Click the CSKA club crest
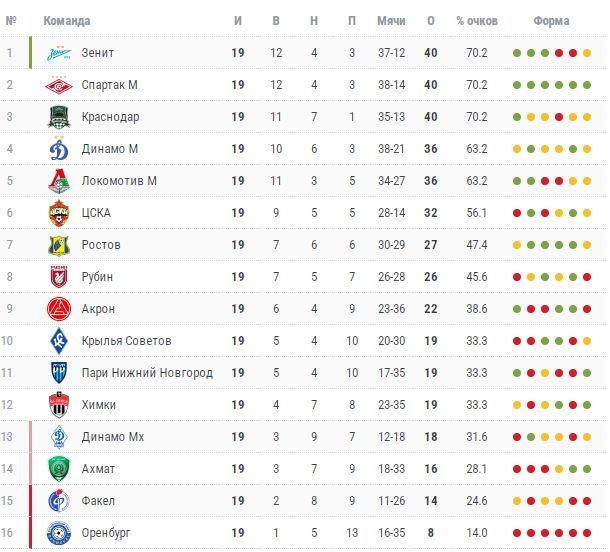610x552 pixels. tap(59, 213)
